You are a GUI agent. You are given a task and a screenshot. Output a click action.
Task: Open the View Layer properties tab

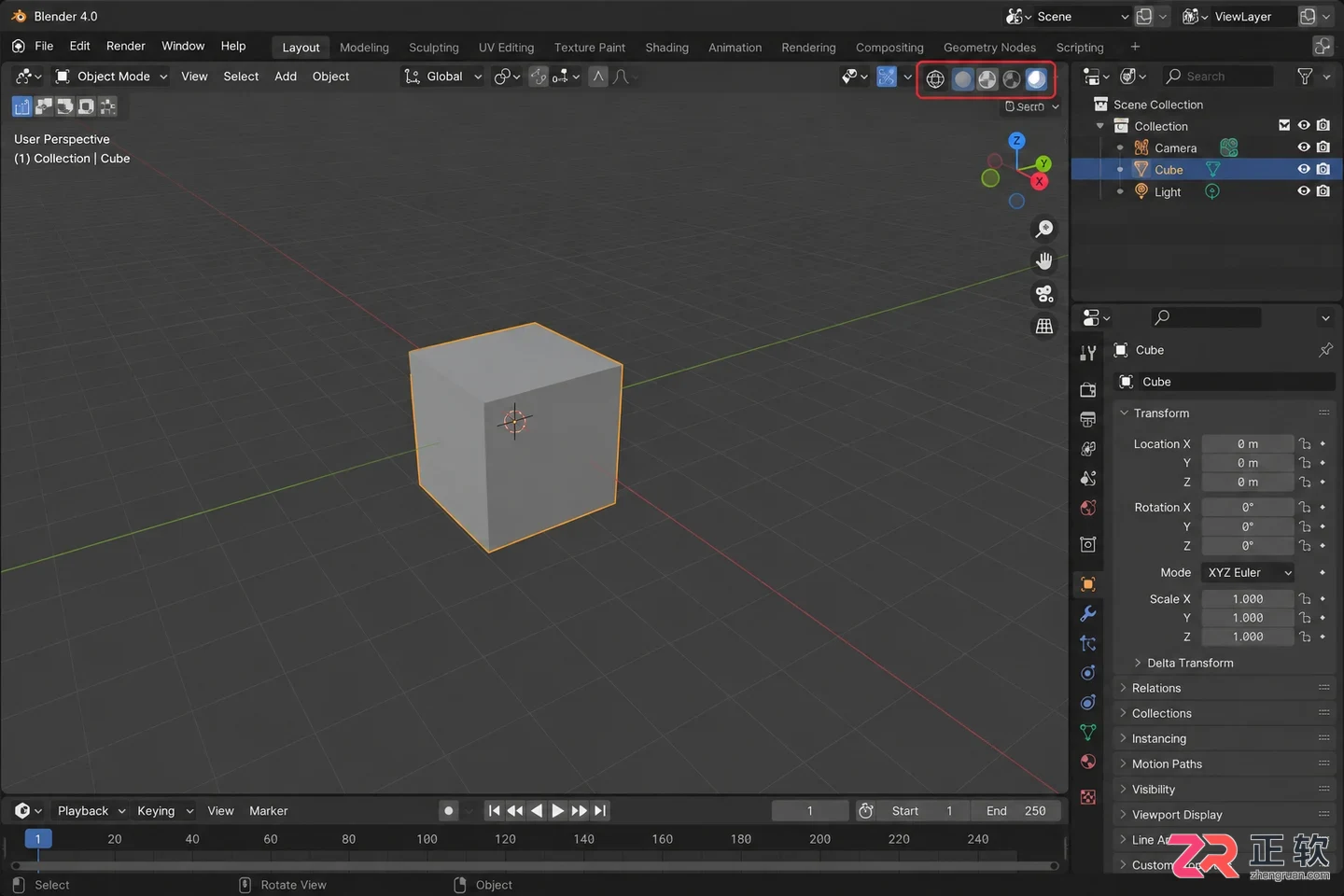(x=1087, y=449)
